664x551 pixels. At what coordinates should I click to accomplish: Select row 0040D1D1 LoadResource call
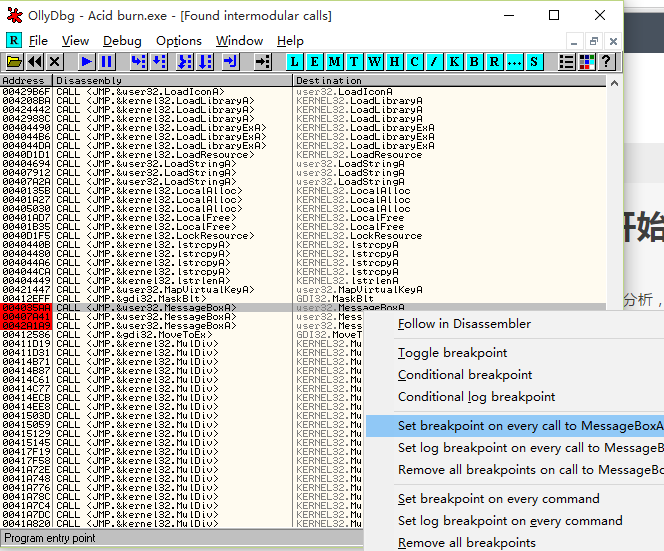pos(303,155)
